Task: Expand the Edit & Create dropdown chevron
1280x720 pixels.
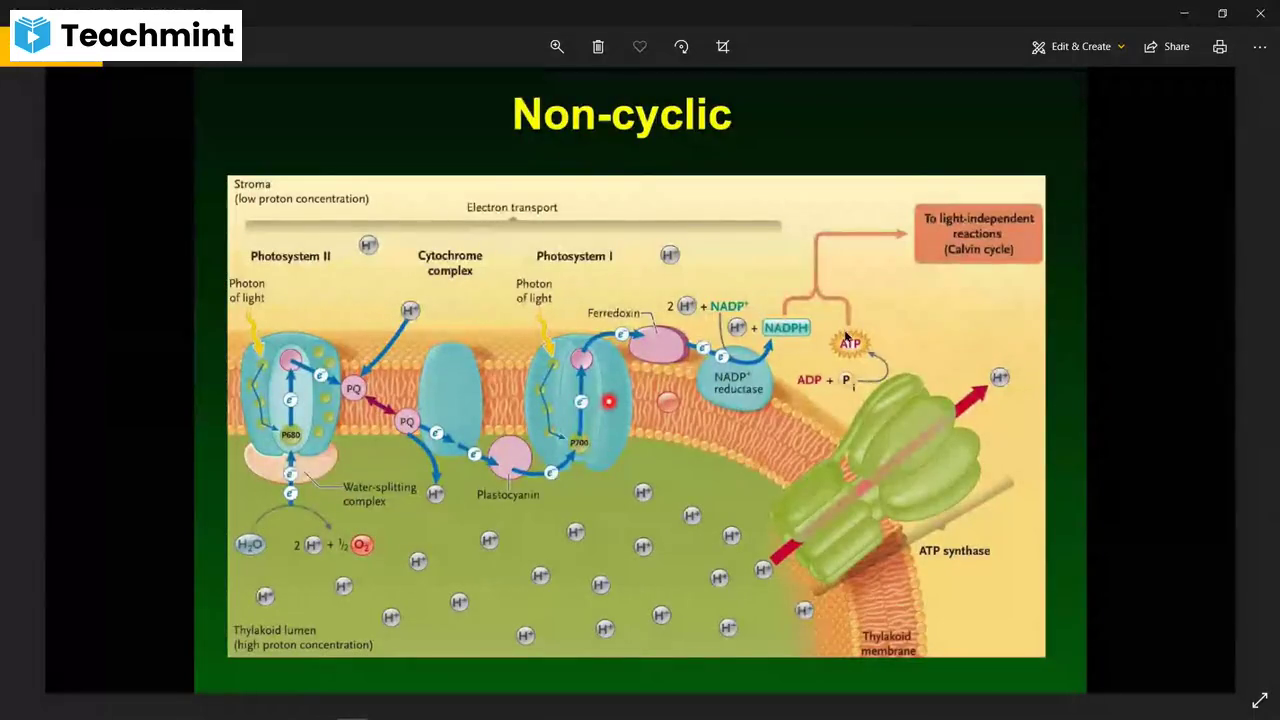Action: coord(1121,46)
